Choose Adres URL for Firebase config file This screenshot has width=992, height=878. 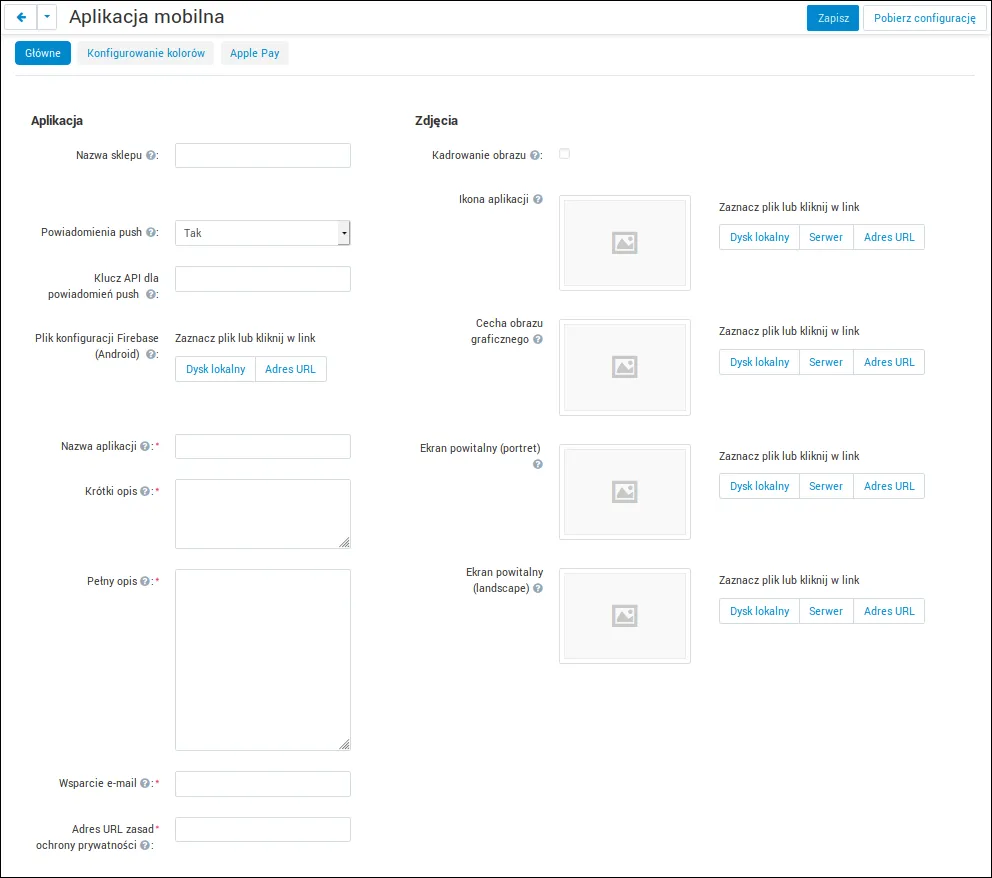pos(290,369)
